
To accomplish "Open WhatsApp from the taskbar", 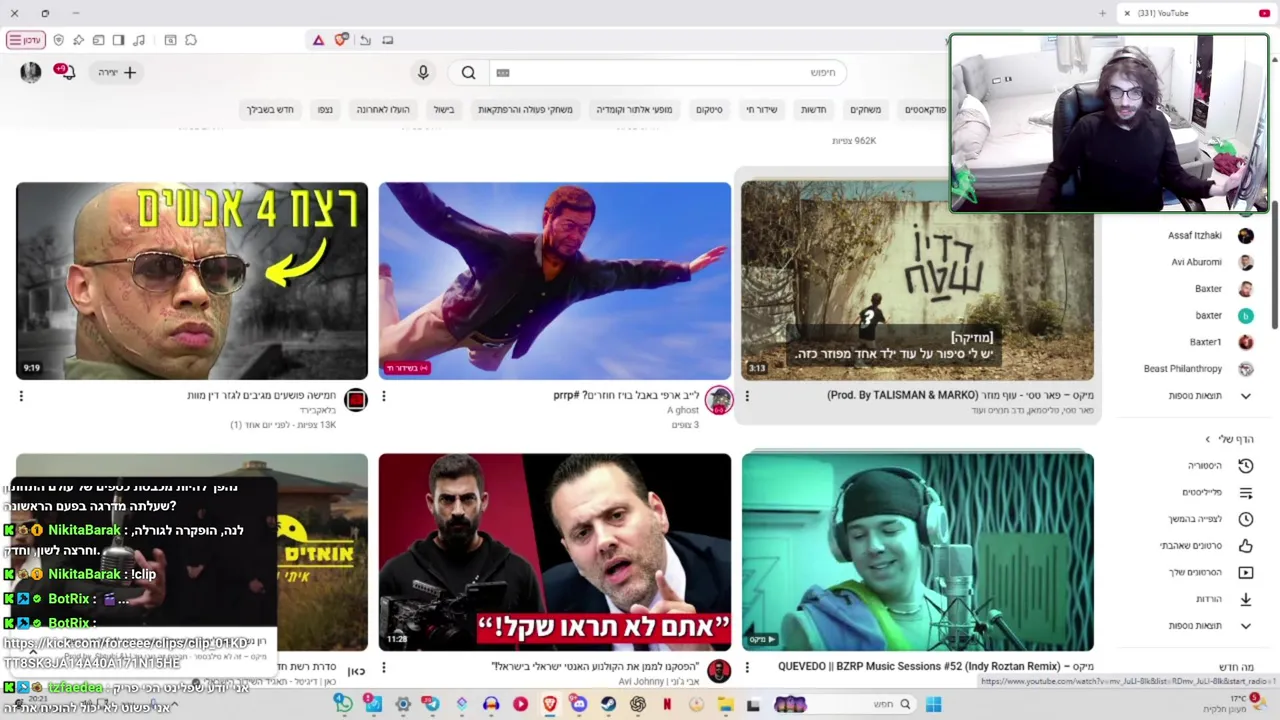I will pos(344,704).
